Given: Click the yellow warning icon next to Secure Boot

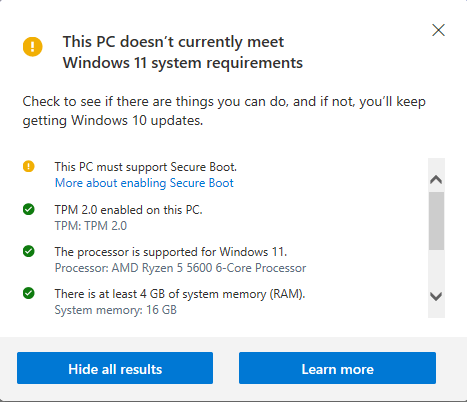Looking at the screenshot, I should pyautogui.click(x=29, y=166).
